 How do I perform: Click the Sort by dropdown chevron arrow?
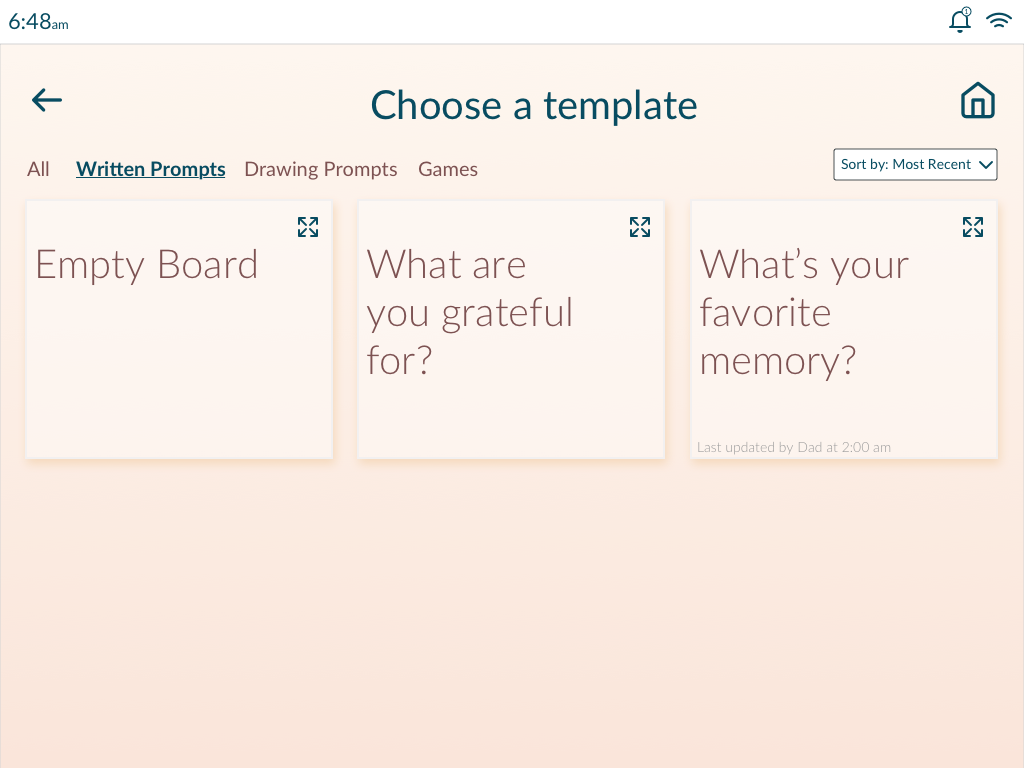click(986, 165)
